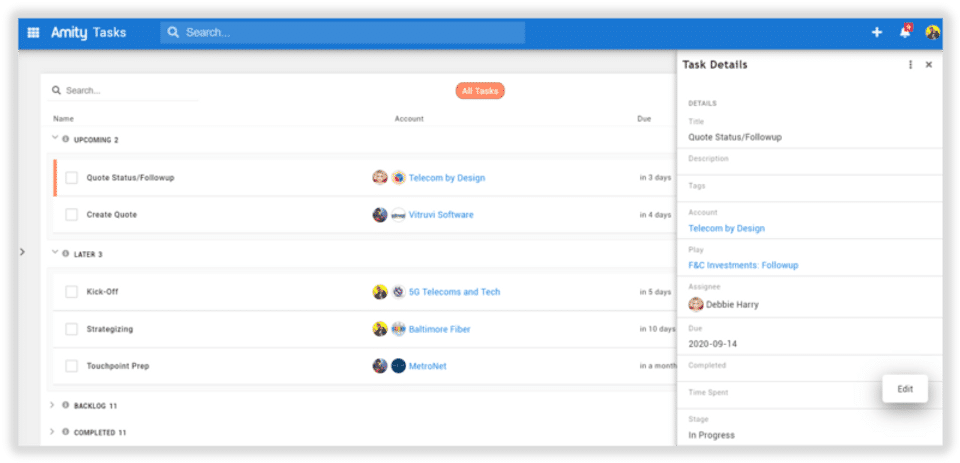This screenshot has width=960, height=463.
Task: Select the All Tasks filter pill
Action: click(x=480, y=91)
